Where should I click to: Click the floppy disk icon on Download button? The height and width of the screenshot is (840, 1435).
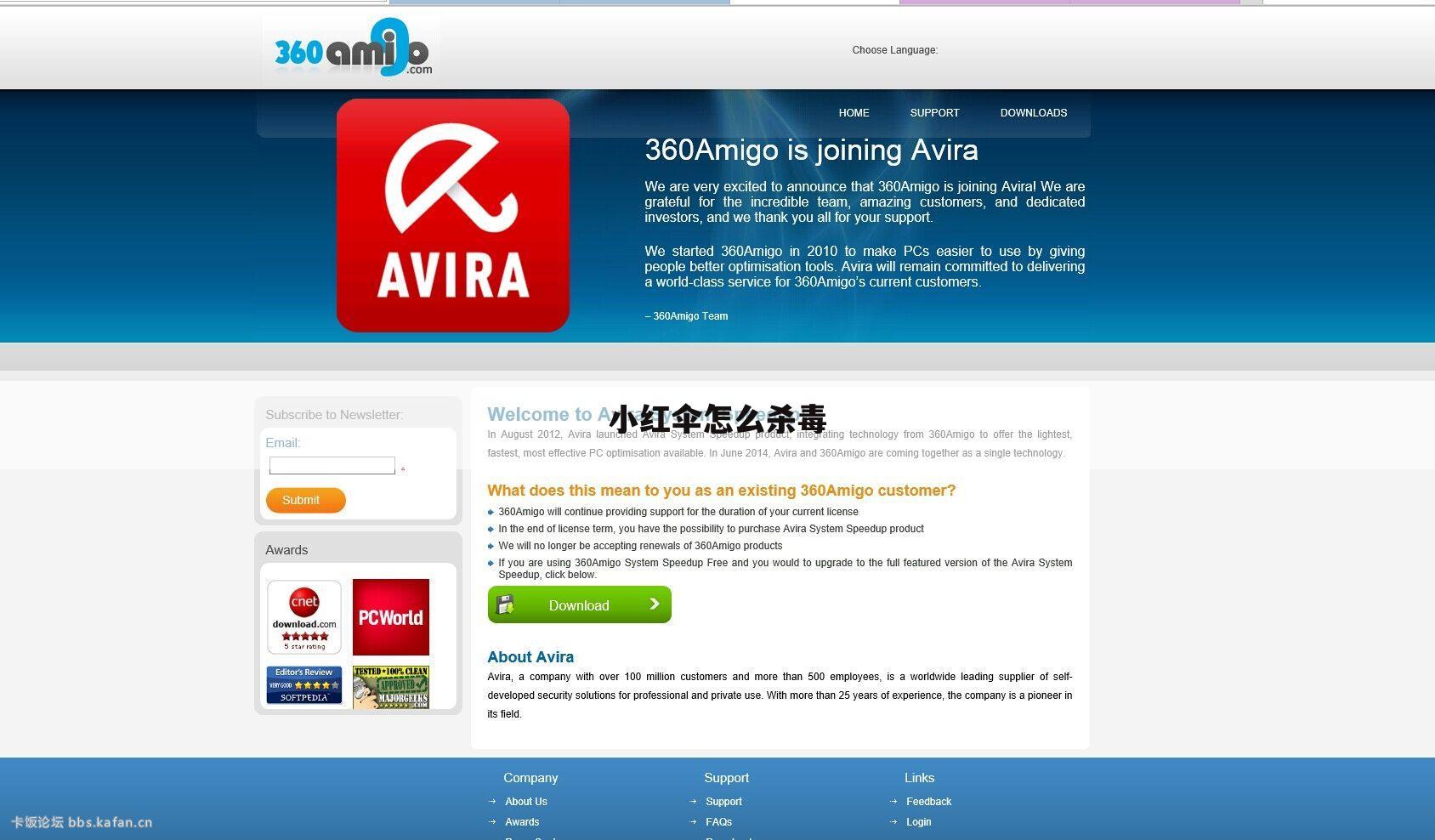click(505, 604)
